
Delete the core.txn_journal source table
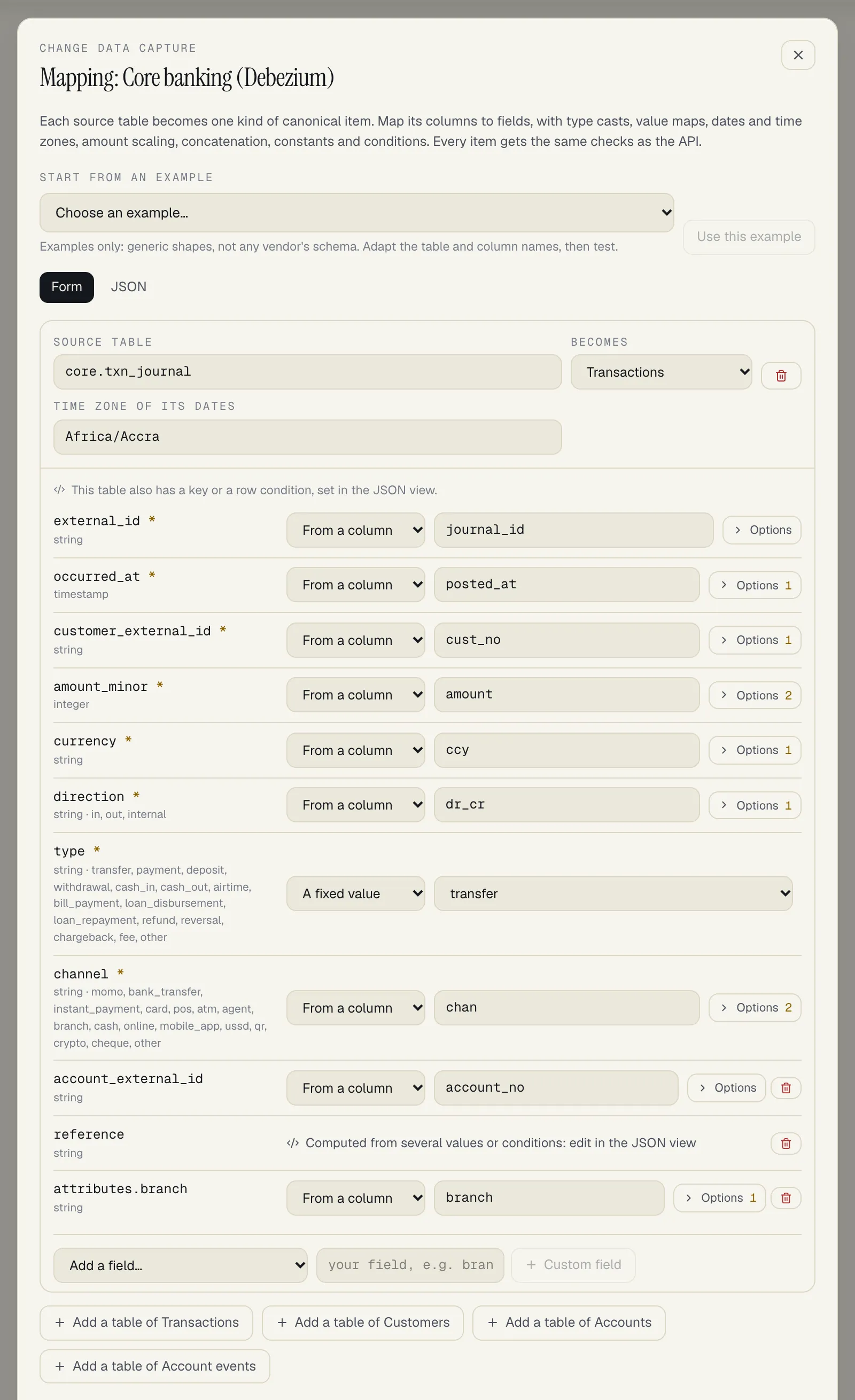[x=781, y=376]
